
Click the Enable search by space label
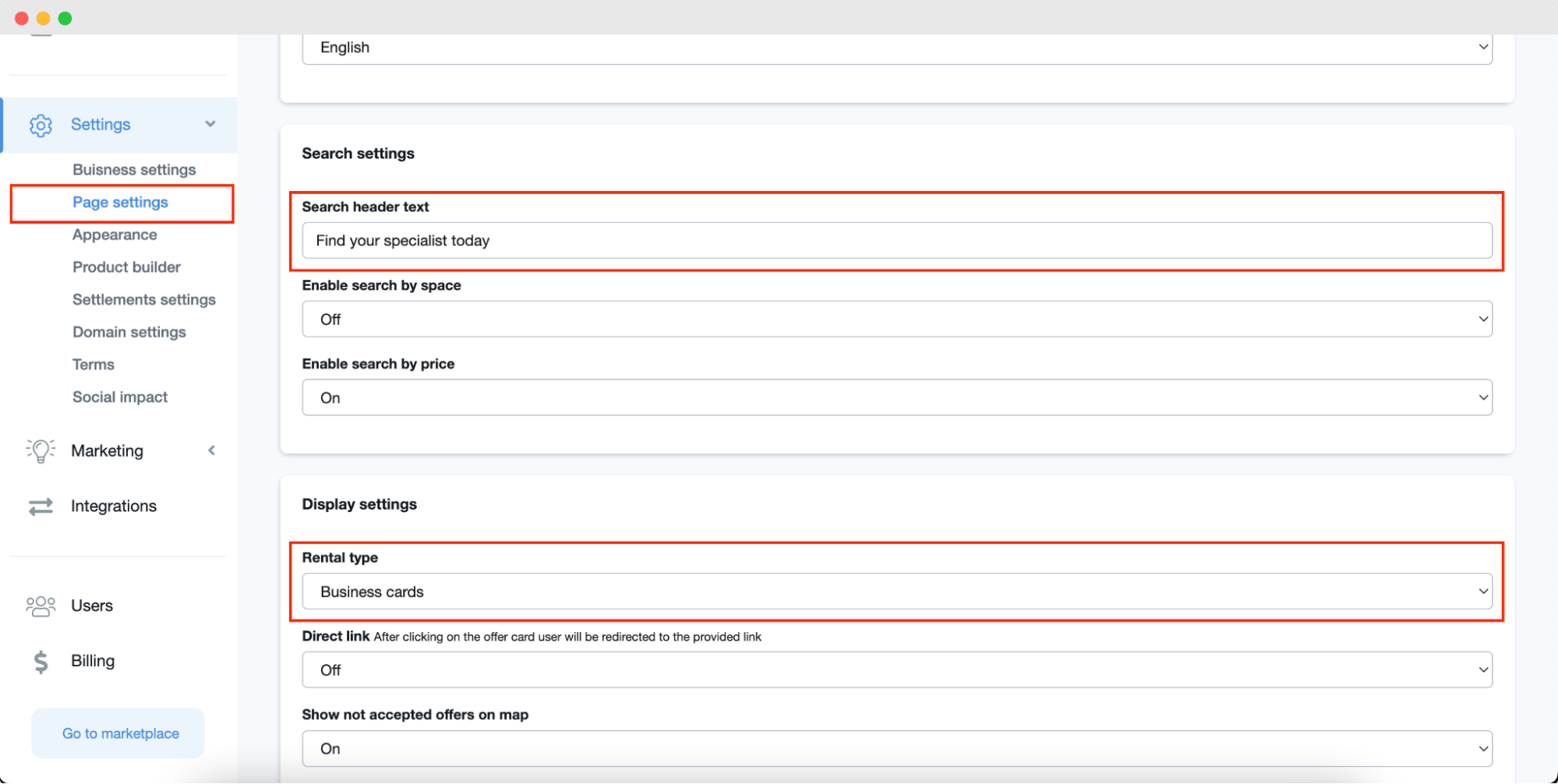[381, 285]
